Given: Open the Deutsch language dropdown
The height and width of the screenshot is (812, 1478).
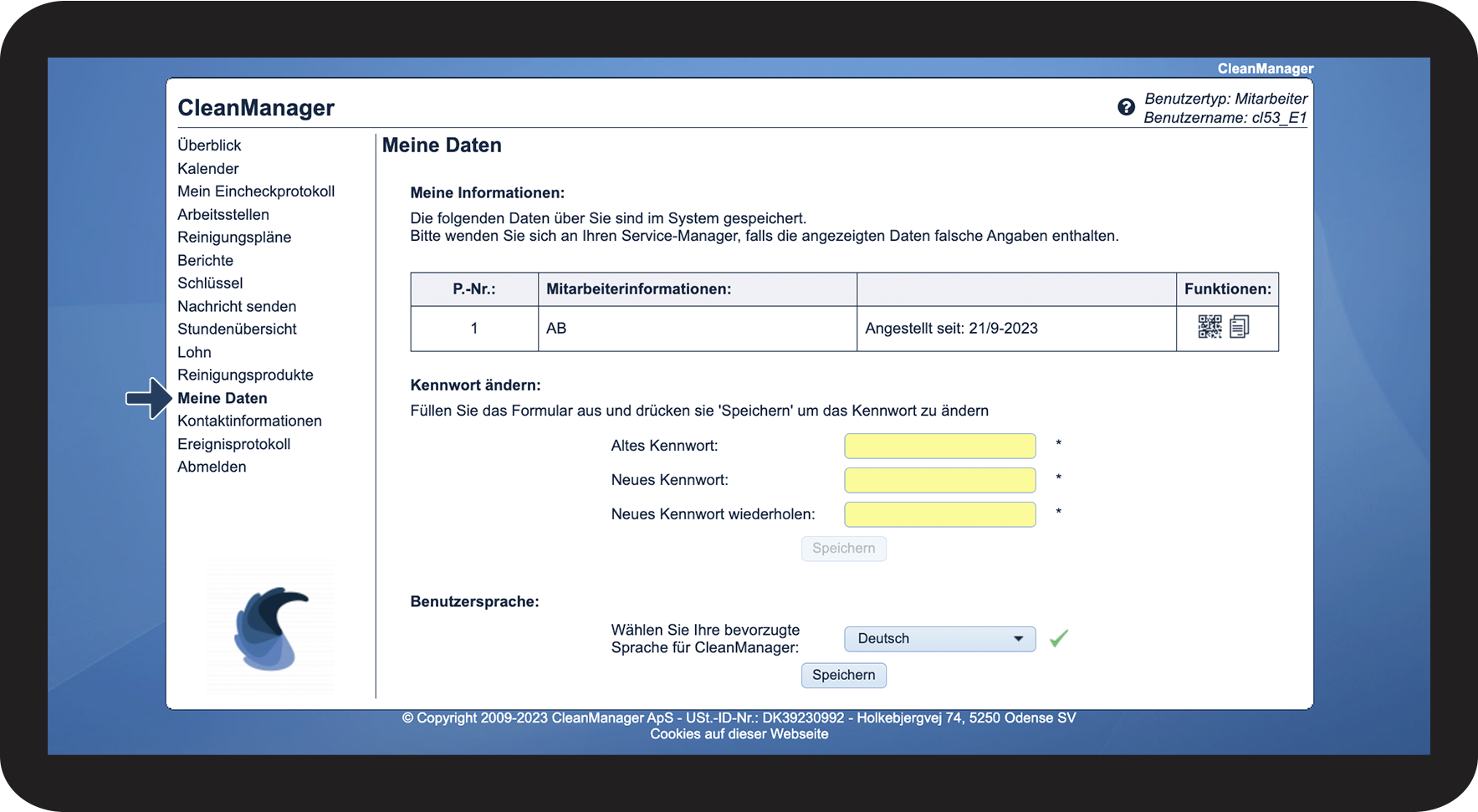Looking at the screenshot, I should (939, 639).
